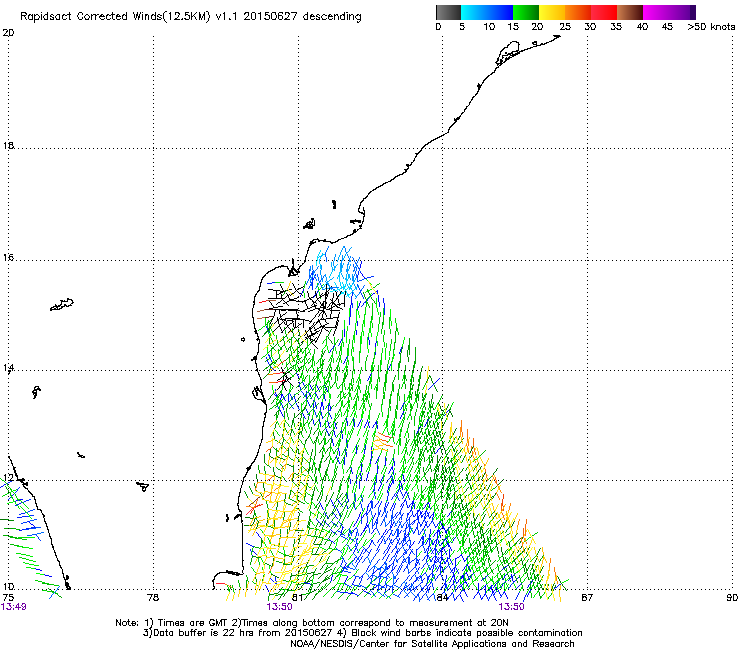Click the island outline near 15N west of 78E
This screenshot has height=650, width=740.
tap(62, 304)
